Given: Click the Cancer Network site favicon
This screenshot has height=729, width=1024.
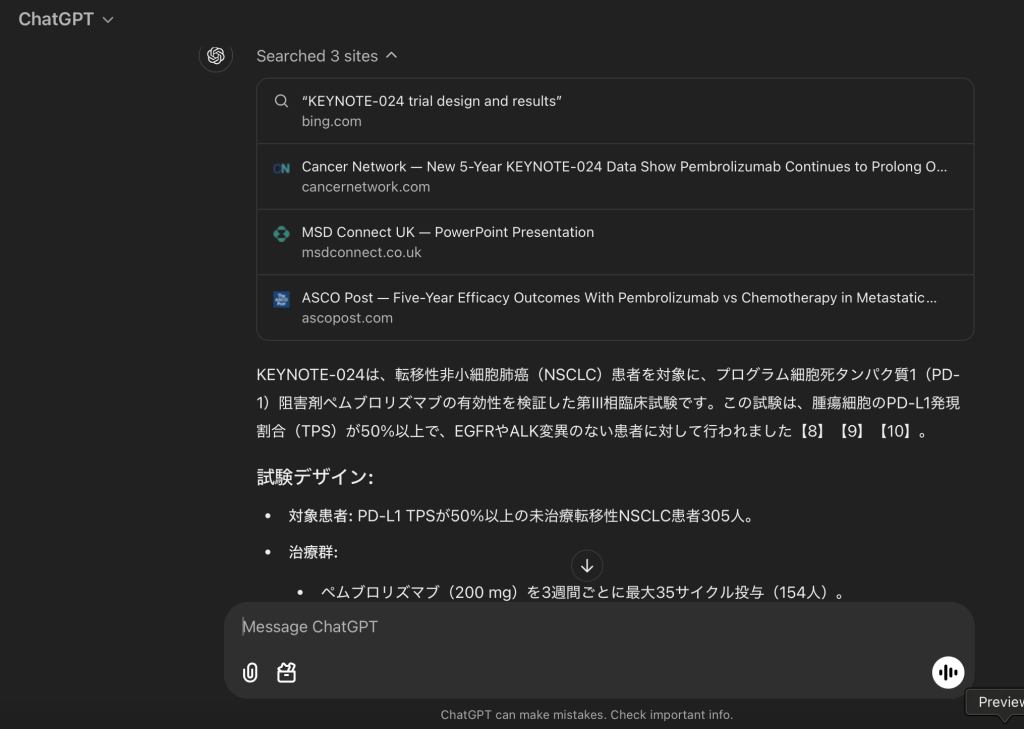Looking at the screenshot, I should pos(281,166).
